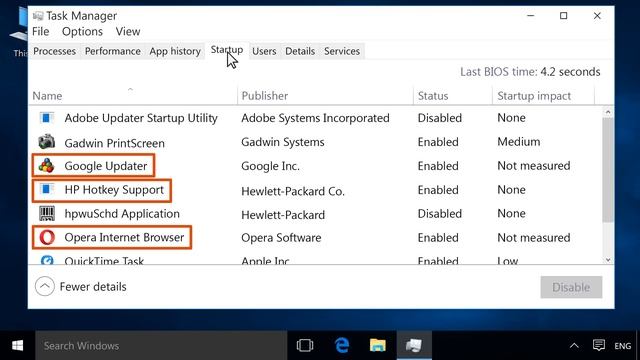Click the HP Hotkey Support icon
This screenshot has height=360, width=640.
pos(47,189)
